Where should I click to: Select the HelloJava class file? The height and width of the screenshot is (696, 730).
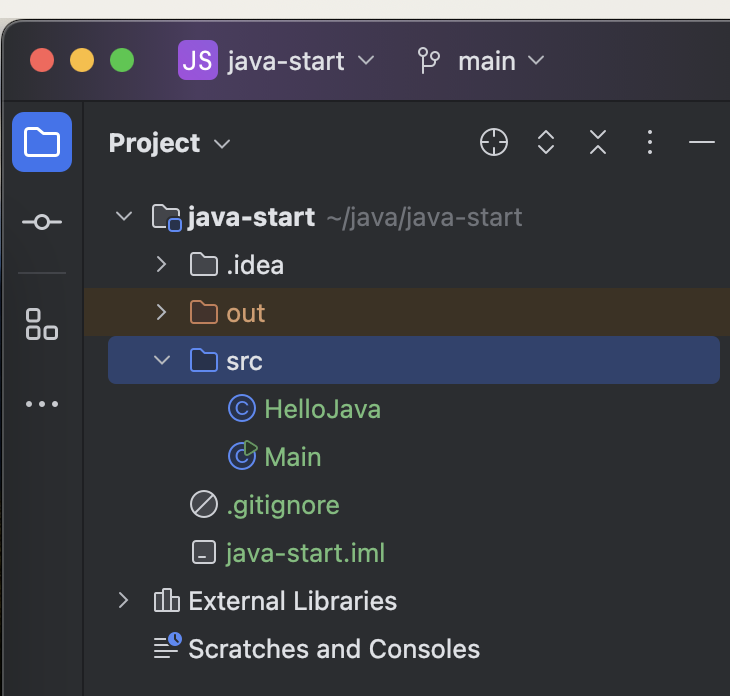coord(322,409)
